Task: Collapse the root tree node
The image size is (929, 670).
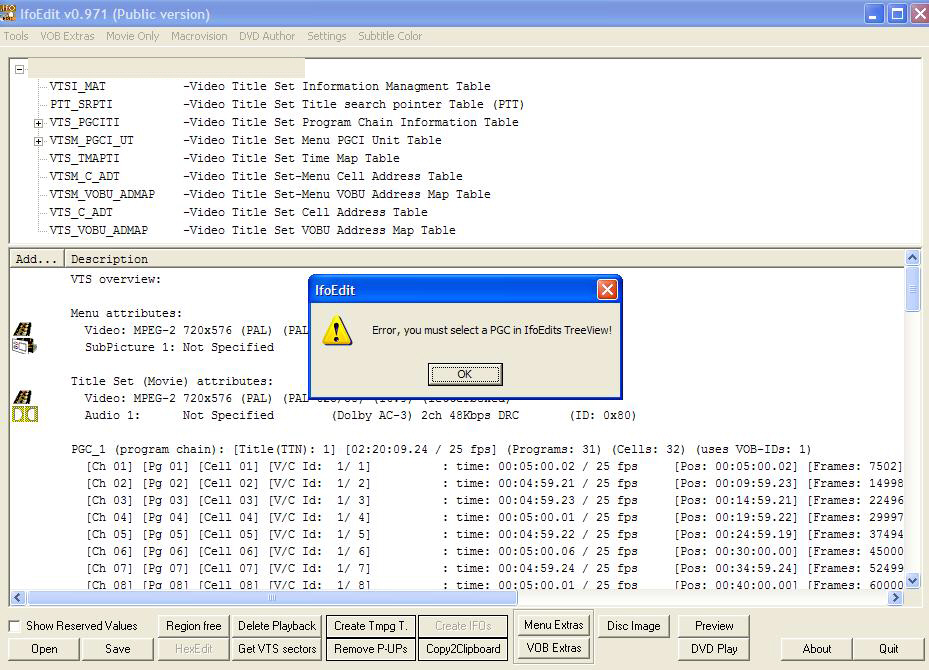Action: click(x=20, y=69)
